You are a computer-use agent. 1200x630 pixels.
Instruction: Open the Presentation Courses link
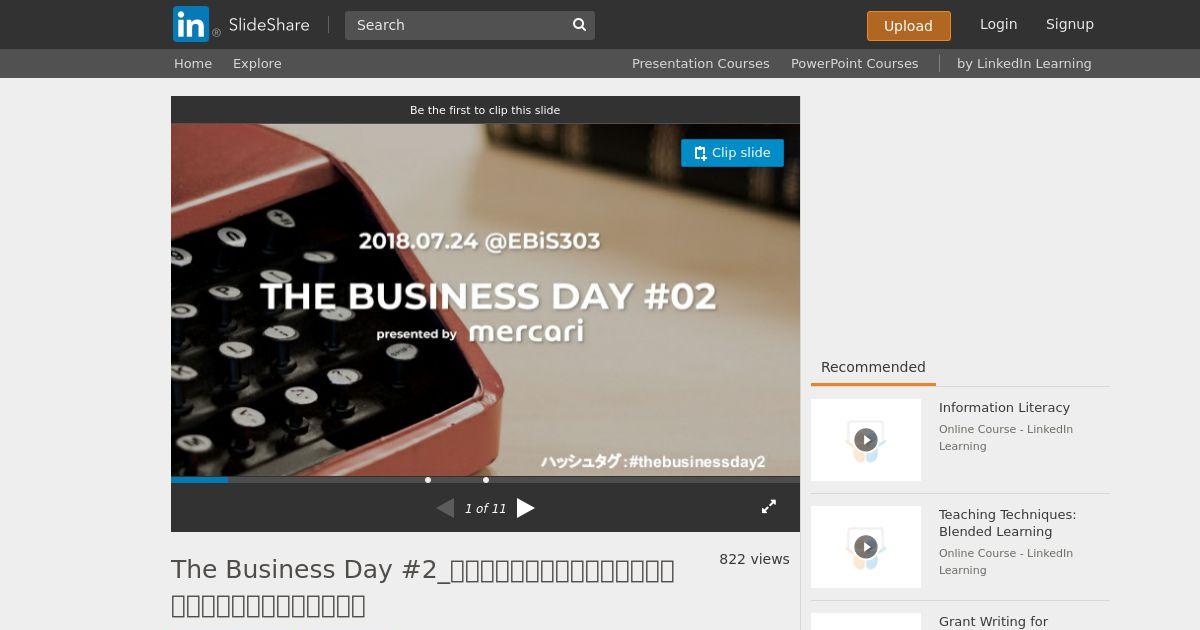click(701, 63)
